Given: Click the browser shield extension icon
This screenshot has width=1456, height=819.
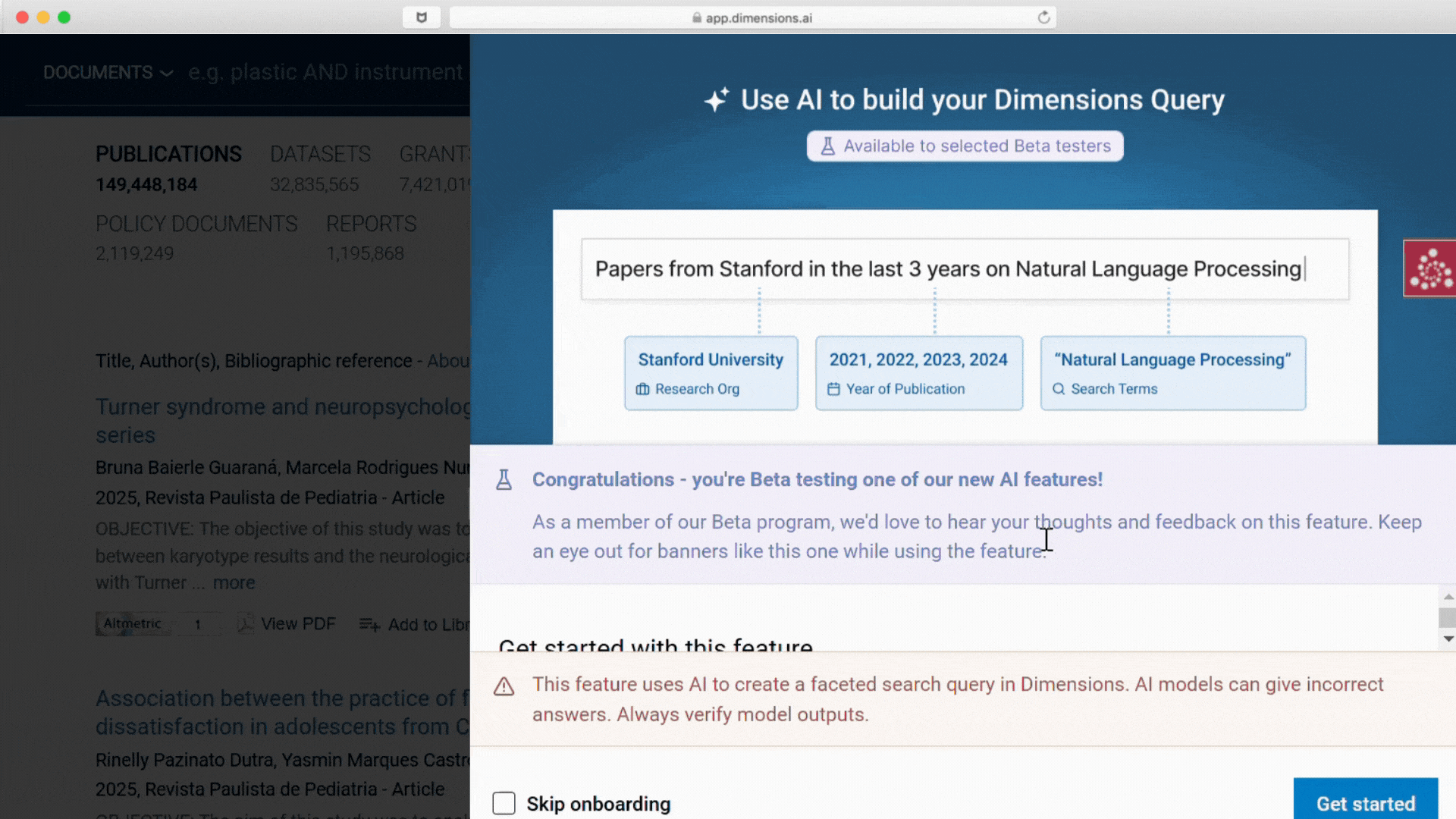Looking at the screenshot, I should (x=422, y=17).
